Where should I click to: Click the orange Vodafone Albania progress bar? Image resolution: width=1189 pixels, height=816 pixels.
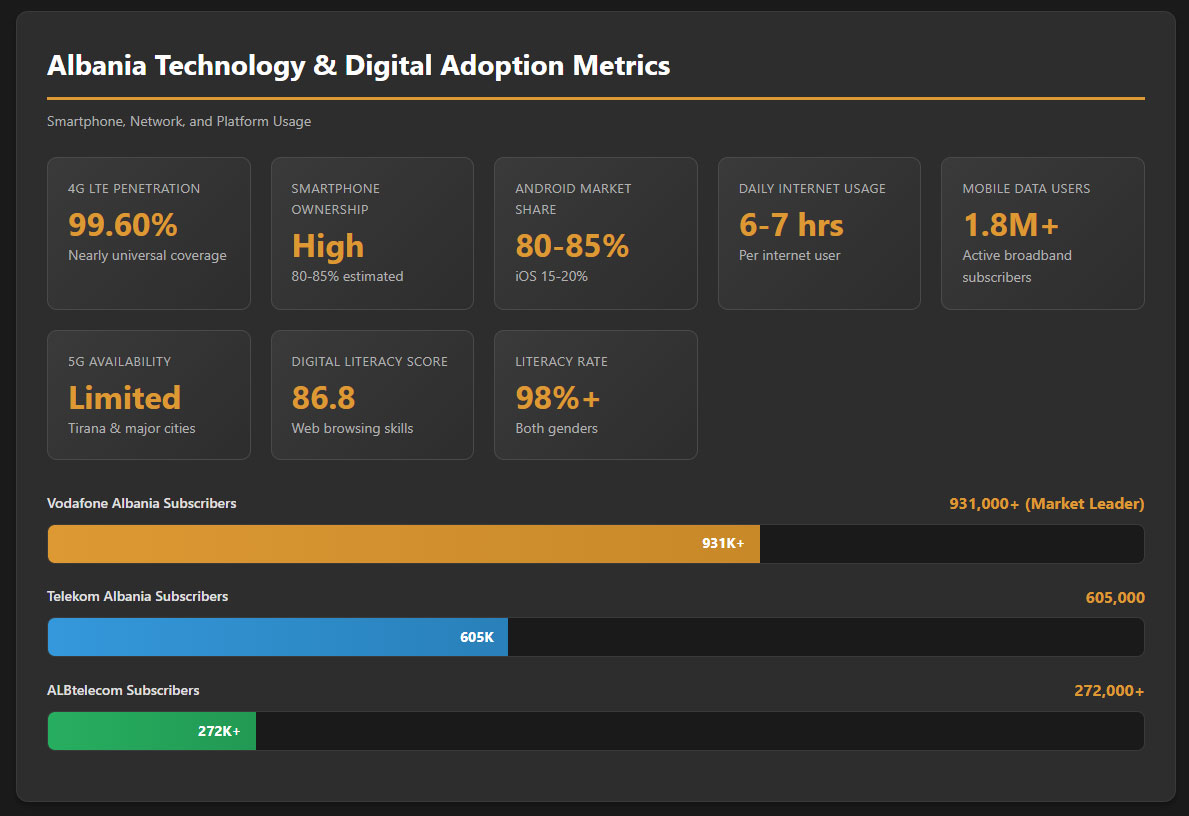[x=403, y=544]
